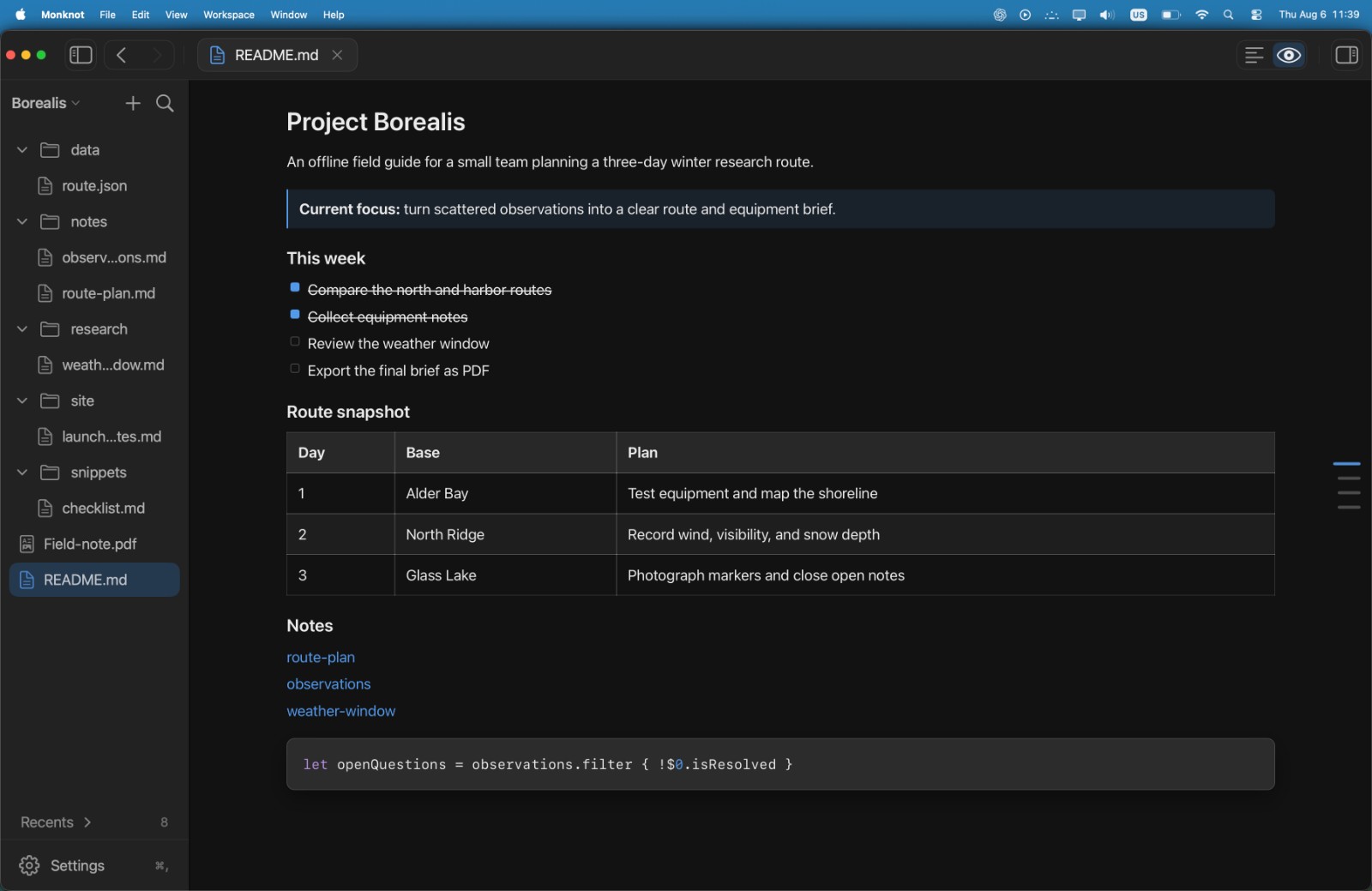Open route.json file

[x=94, y=185]
